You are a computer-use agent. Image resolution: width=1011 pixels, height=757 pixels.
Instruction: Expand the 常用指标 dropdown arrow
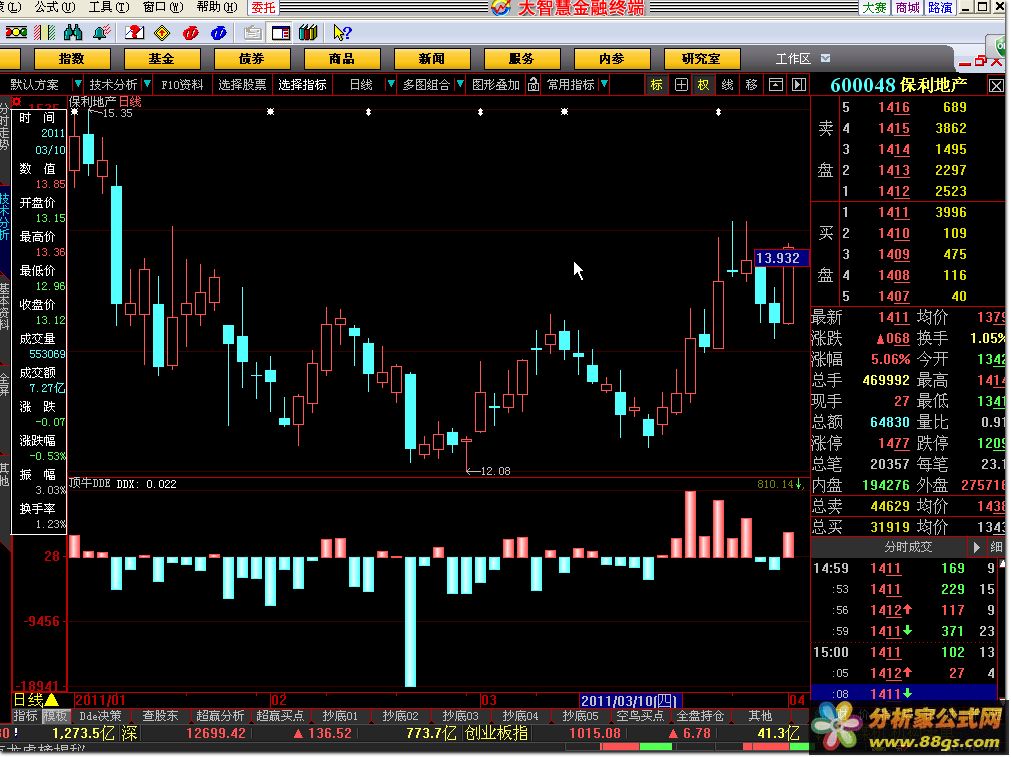(604, 84)
